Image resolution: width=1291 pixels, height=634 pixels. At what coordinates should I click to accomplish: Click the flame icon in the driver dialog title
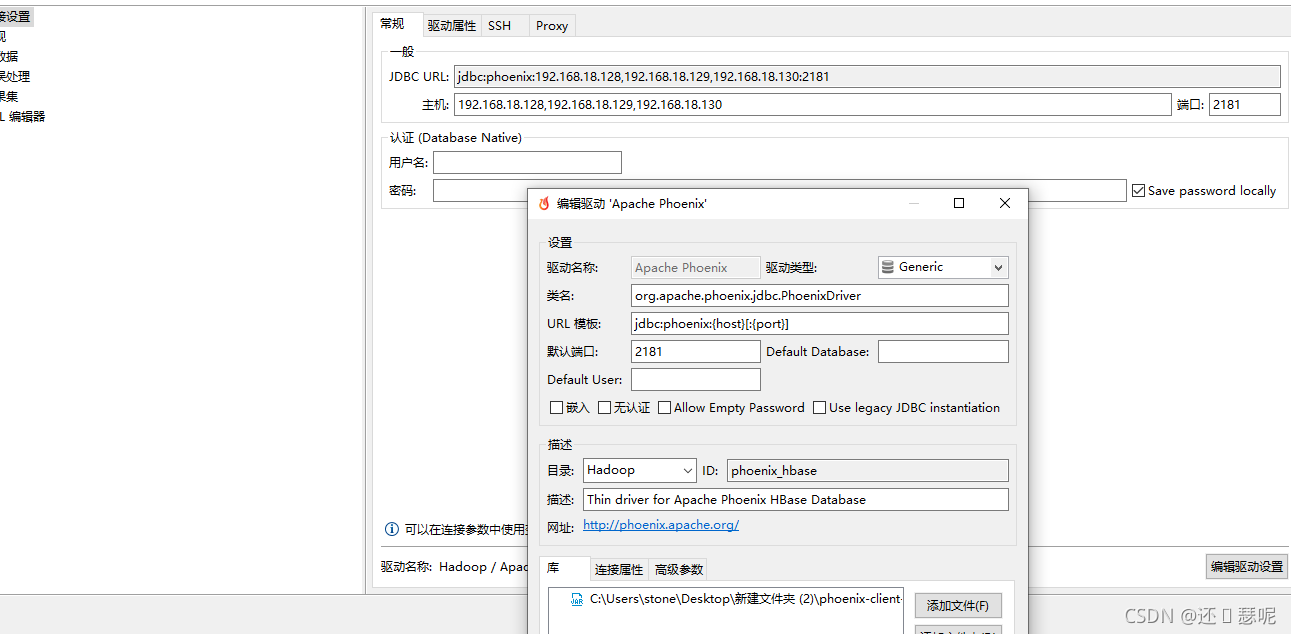[x=544, y=203]
